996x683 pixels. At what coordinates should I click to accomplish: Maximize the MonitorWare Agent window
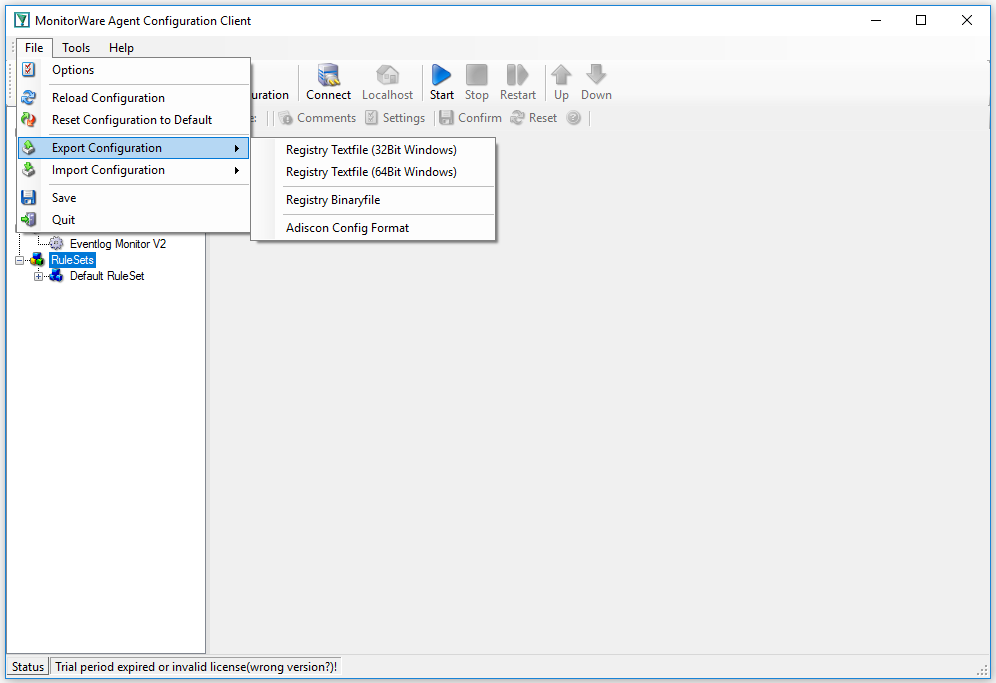[921, 20]
